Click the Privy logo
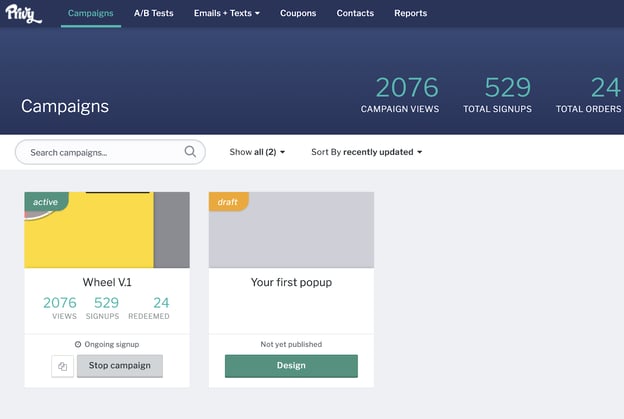 23,14
